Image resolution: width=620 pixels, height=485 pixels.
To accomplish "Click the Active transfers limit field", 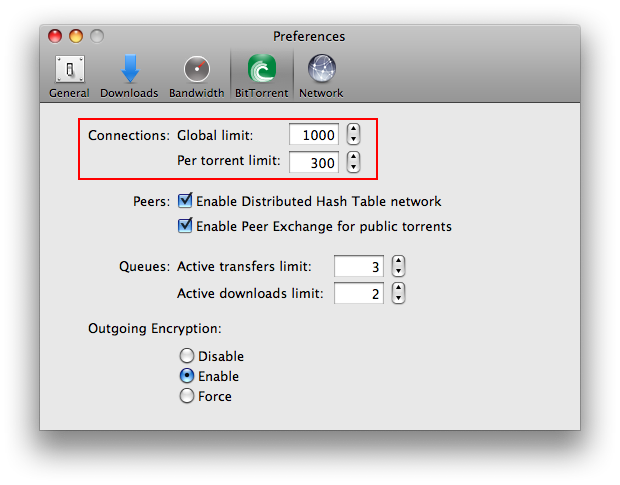I will [359, 266].
